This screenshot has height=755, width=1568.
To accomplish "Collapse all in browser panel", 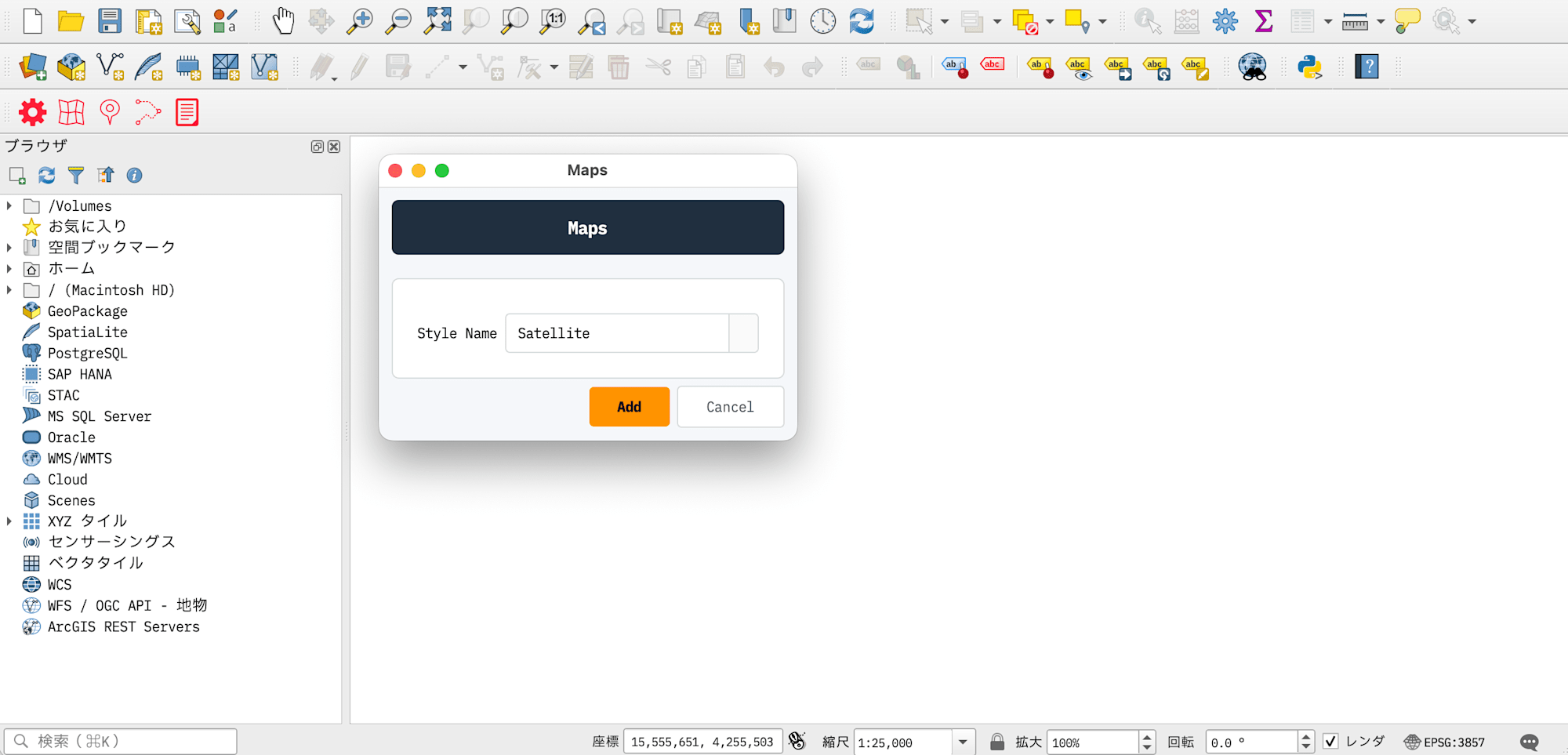I will click(105, 176).
